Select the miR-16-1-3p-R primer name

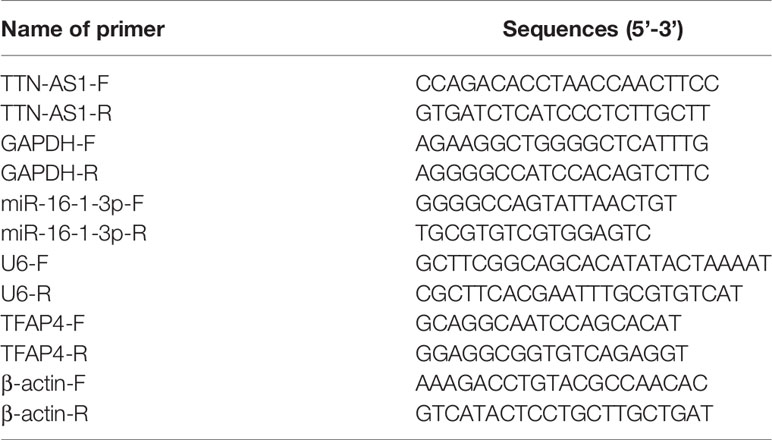(x=74, y=233)
